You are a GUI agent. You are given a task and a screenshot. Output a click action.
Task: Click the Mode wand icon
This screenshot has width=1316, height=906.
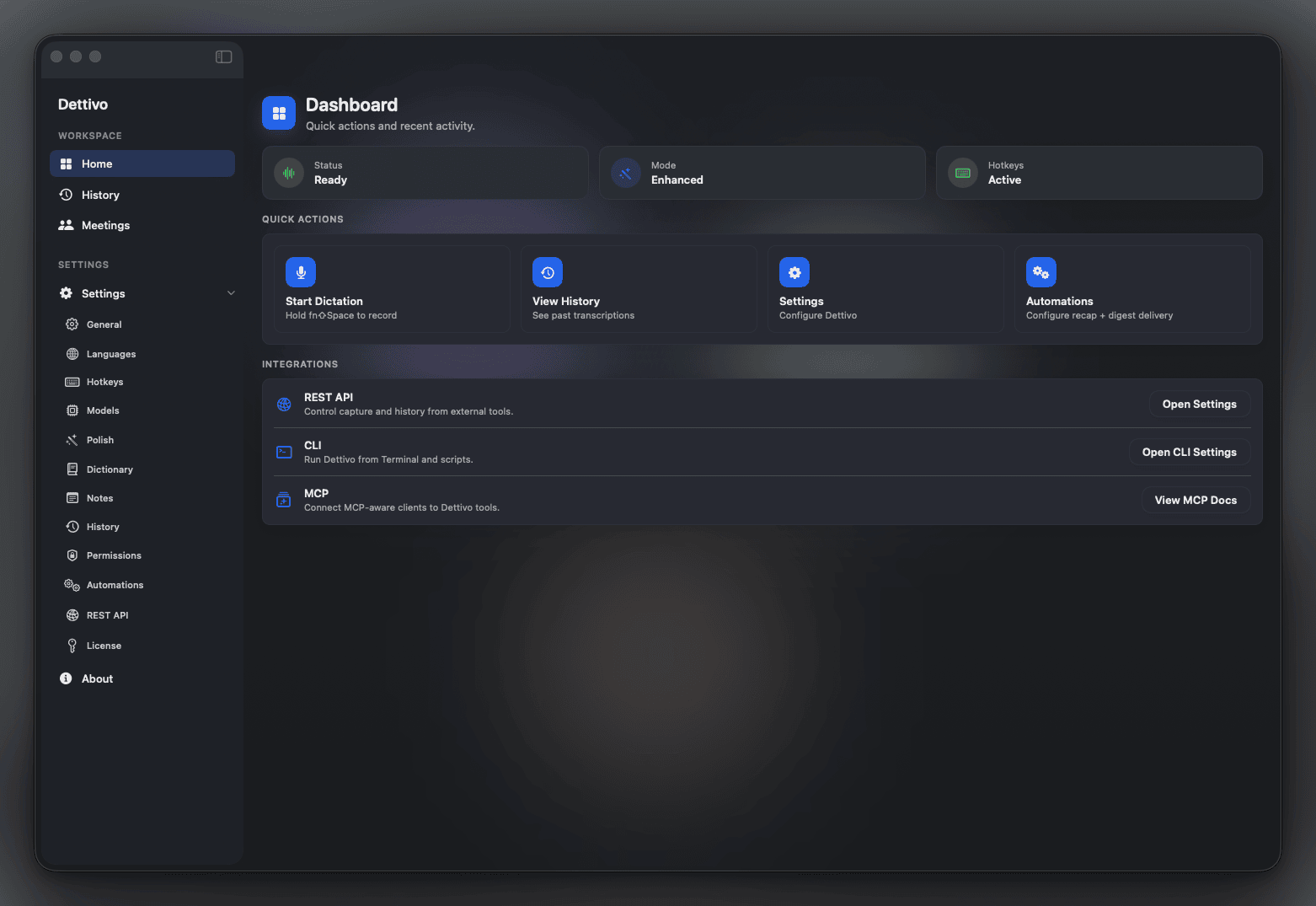[x=626, y=173]
